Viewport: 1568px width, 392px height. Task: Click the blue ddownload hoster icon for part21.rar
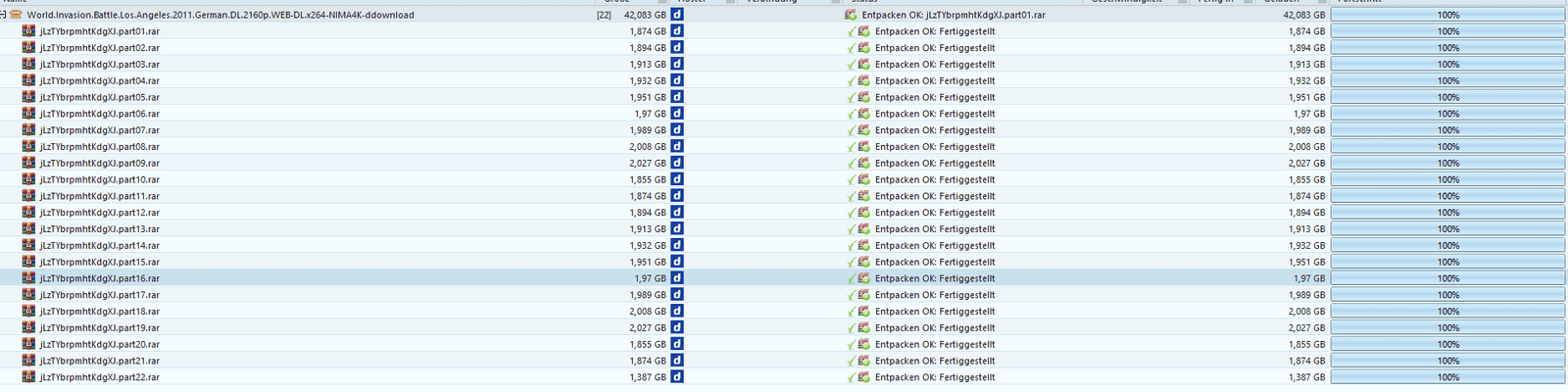(x=677, y=361)
